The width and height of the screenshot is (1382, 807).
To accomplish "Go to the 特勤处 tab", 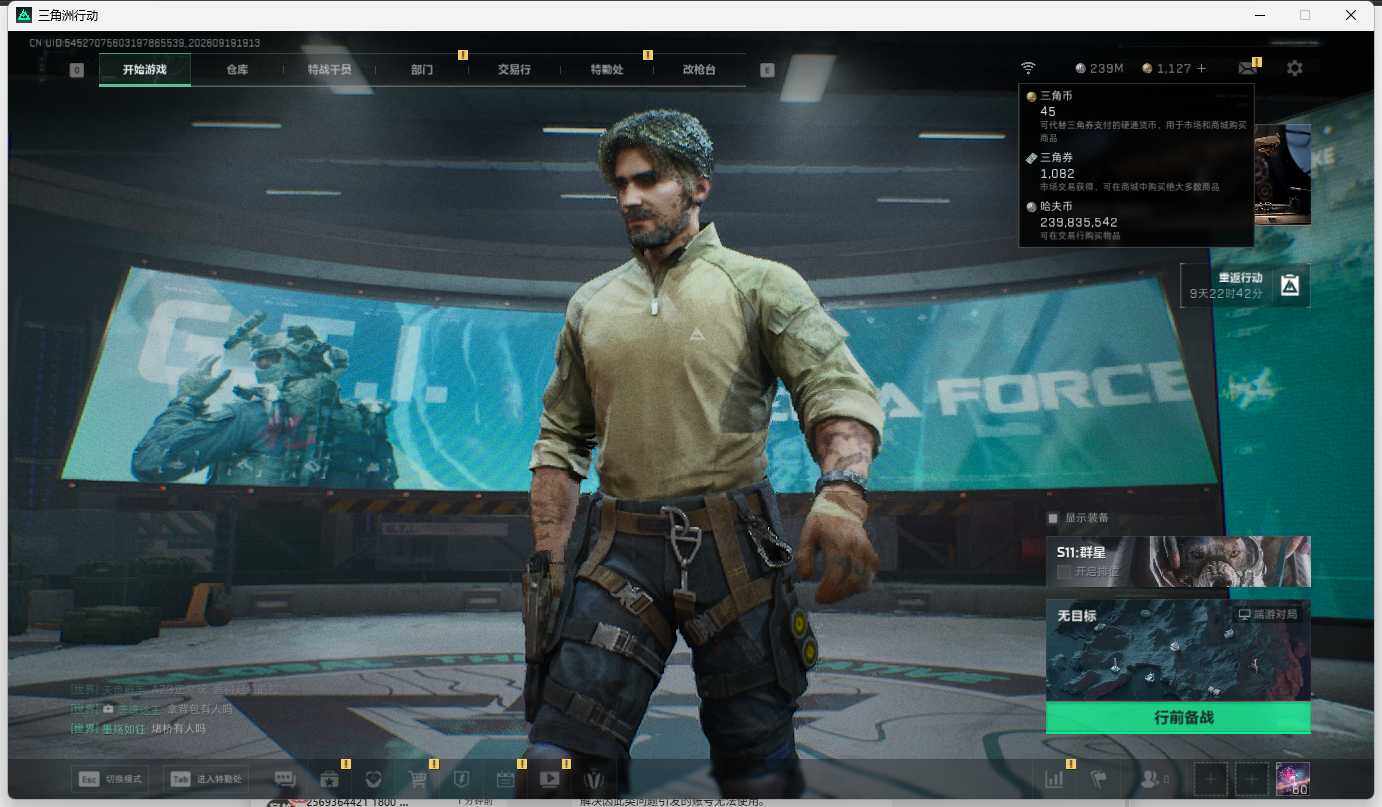I will pos(607,70).
